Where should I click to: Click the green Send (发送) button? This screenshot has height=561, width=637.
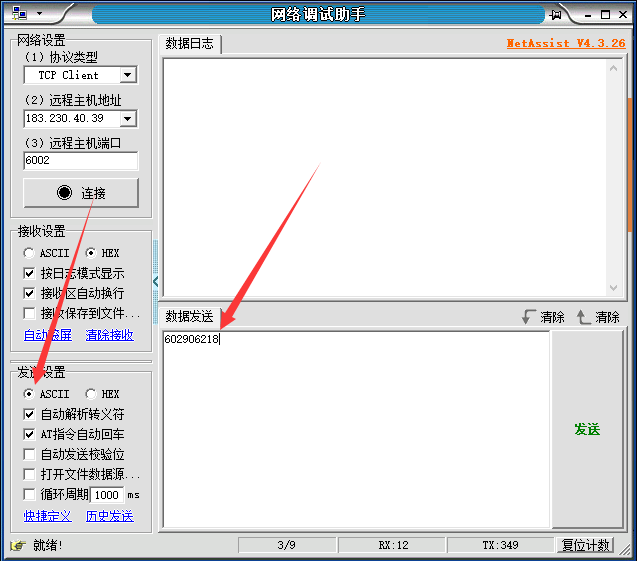587,429
